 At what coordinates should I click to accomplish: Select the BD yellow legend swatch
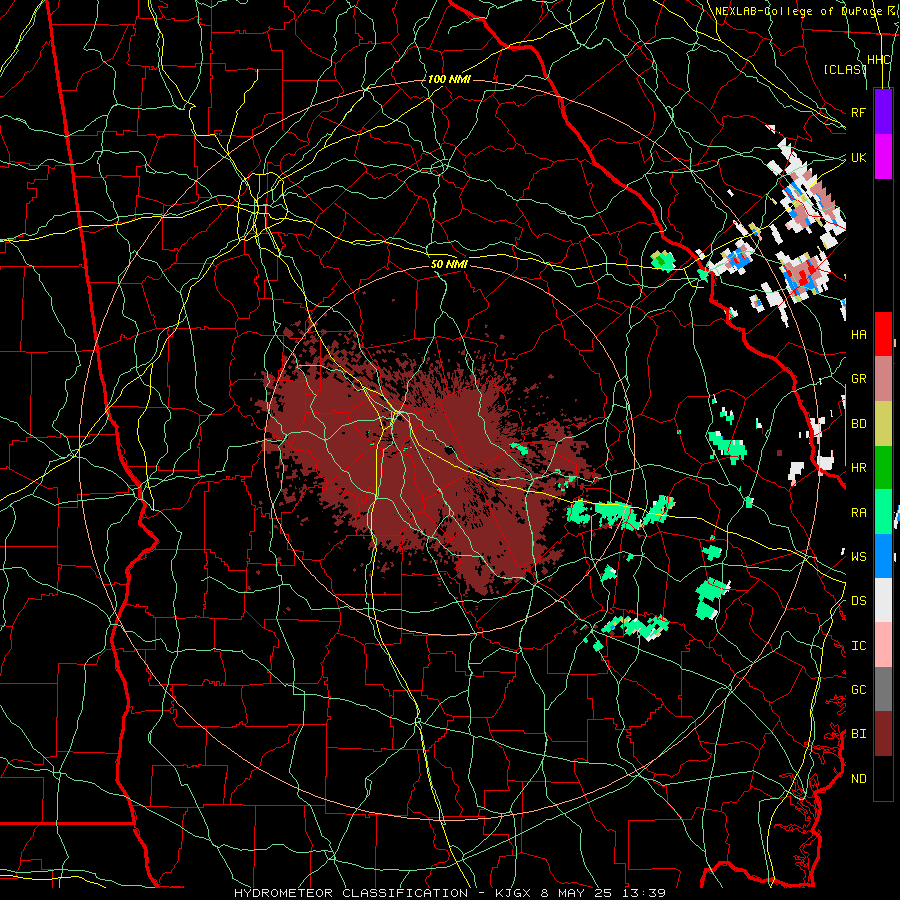click(883, 423)
